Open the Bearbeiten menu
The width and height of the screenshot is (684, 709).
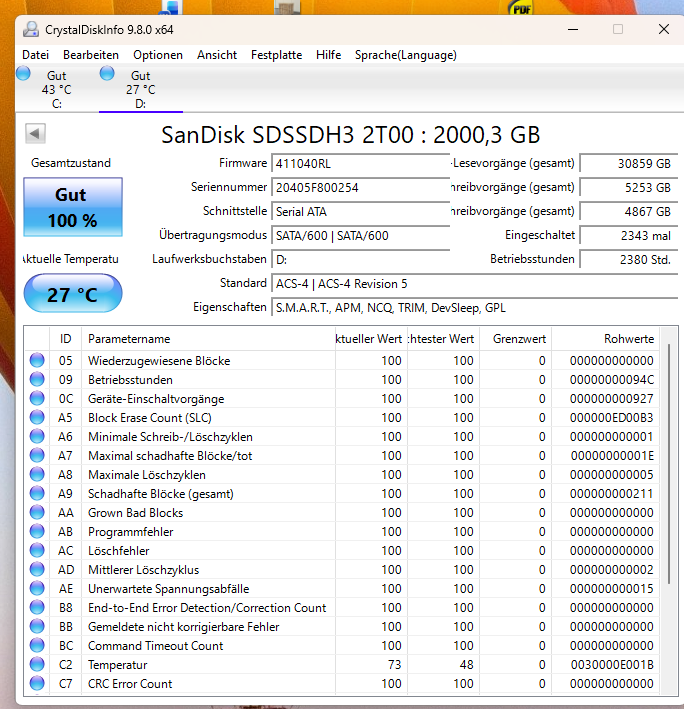[x=91, y=55]
